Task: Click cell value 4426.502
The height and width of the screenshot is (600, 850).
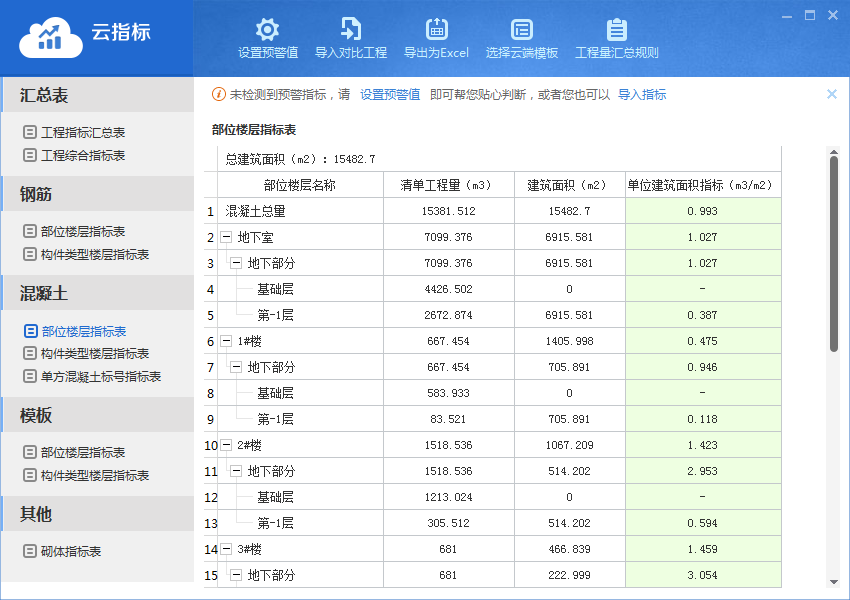Action: coord(448,289)
